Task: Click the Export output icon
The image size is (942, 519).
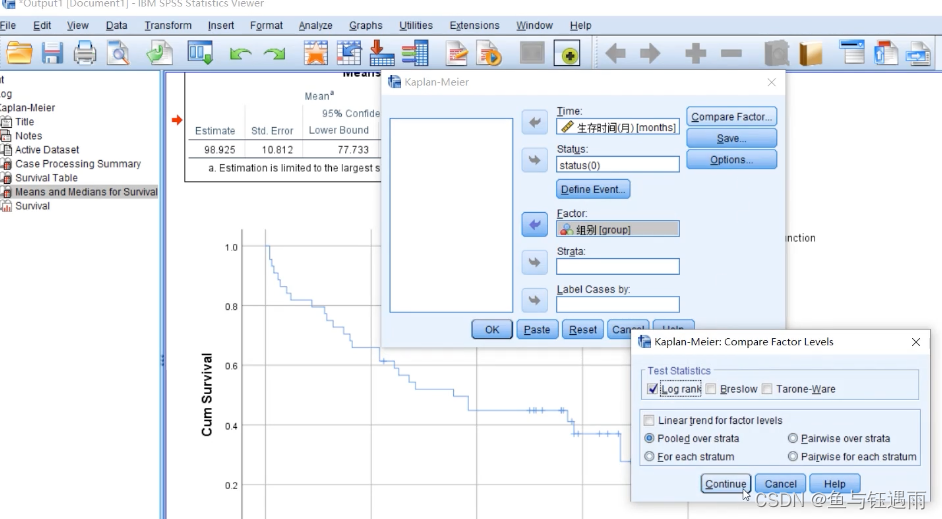Action: [x=160, y=53]
